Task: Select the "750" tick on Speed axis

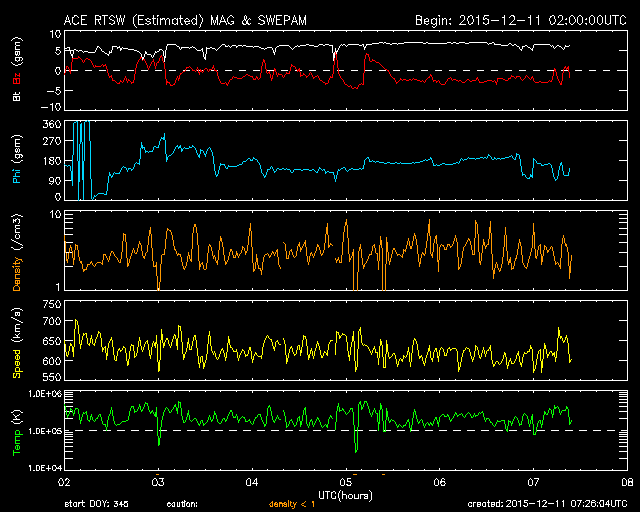Action: (52, 305)
